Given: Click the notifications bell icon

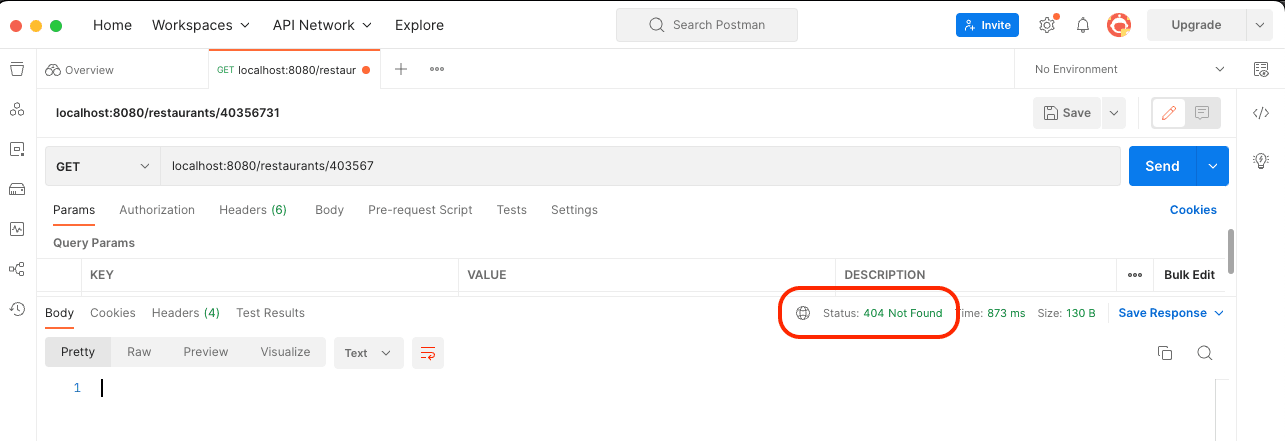Looking at the screenshot, I should coord(1083,25).
